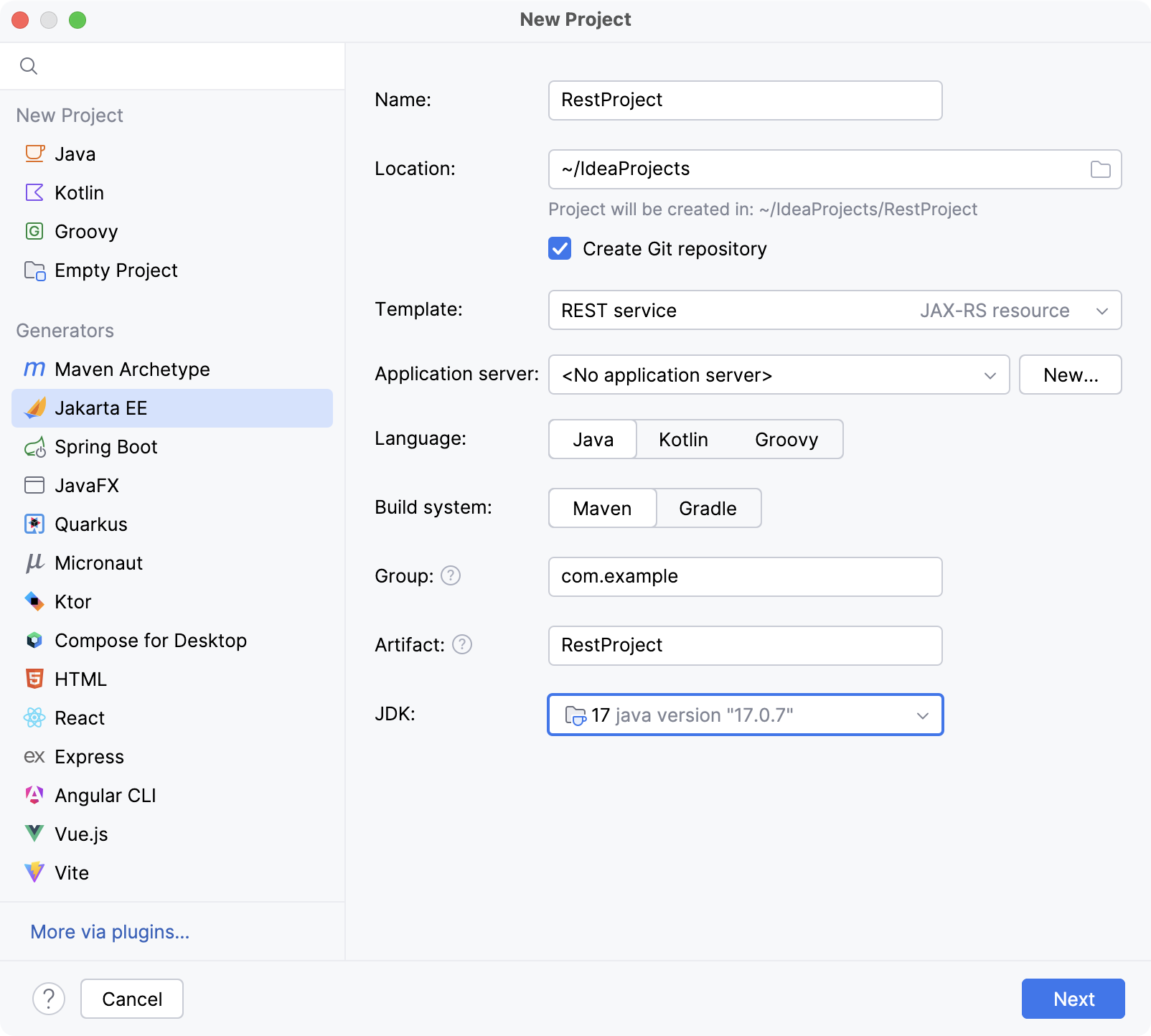
Task: Select the Maven Archetype generator
Action: [132, 369]
